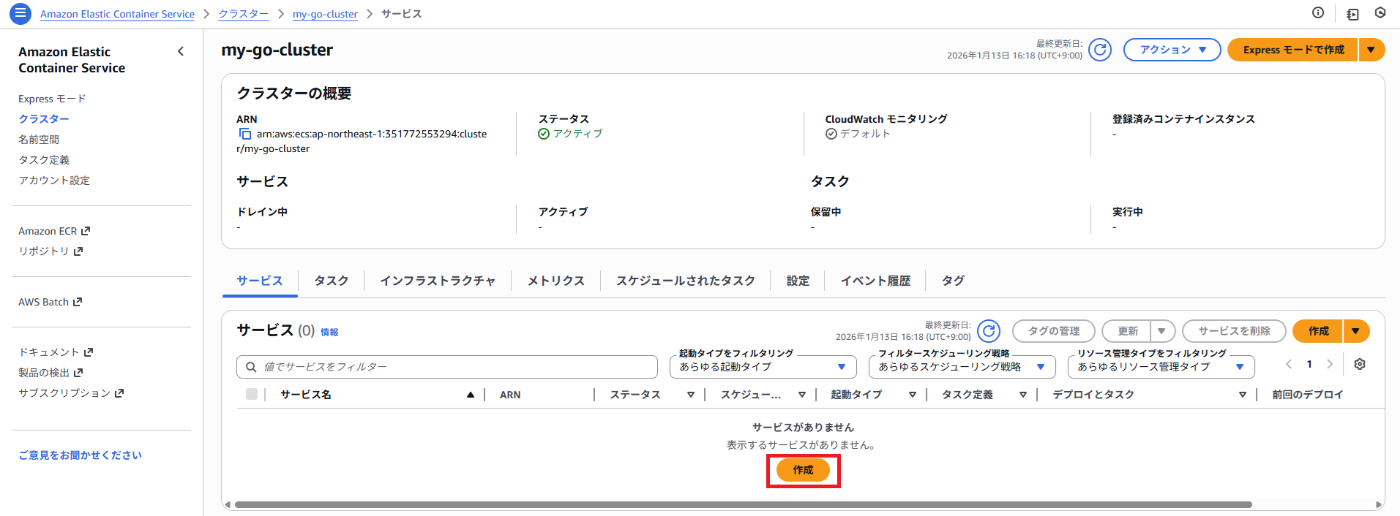
Task: Open the メトリクス tab
Action: click(556, 281)
